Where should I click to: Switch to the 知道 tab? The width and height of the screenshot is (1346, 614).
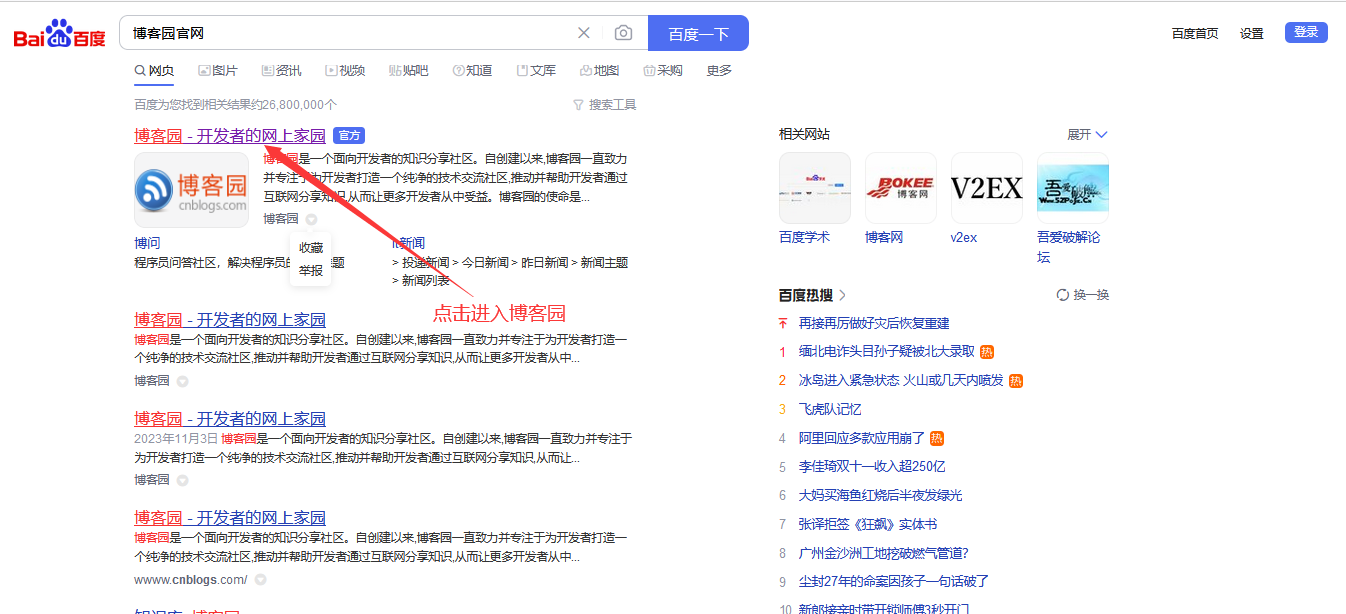point(472,71)
